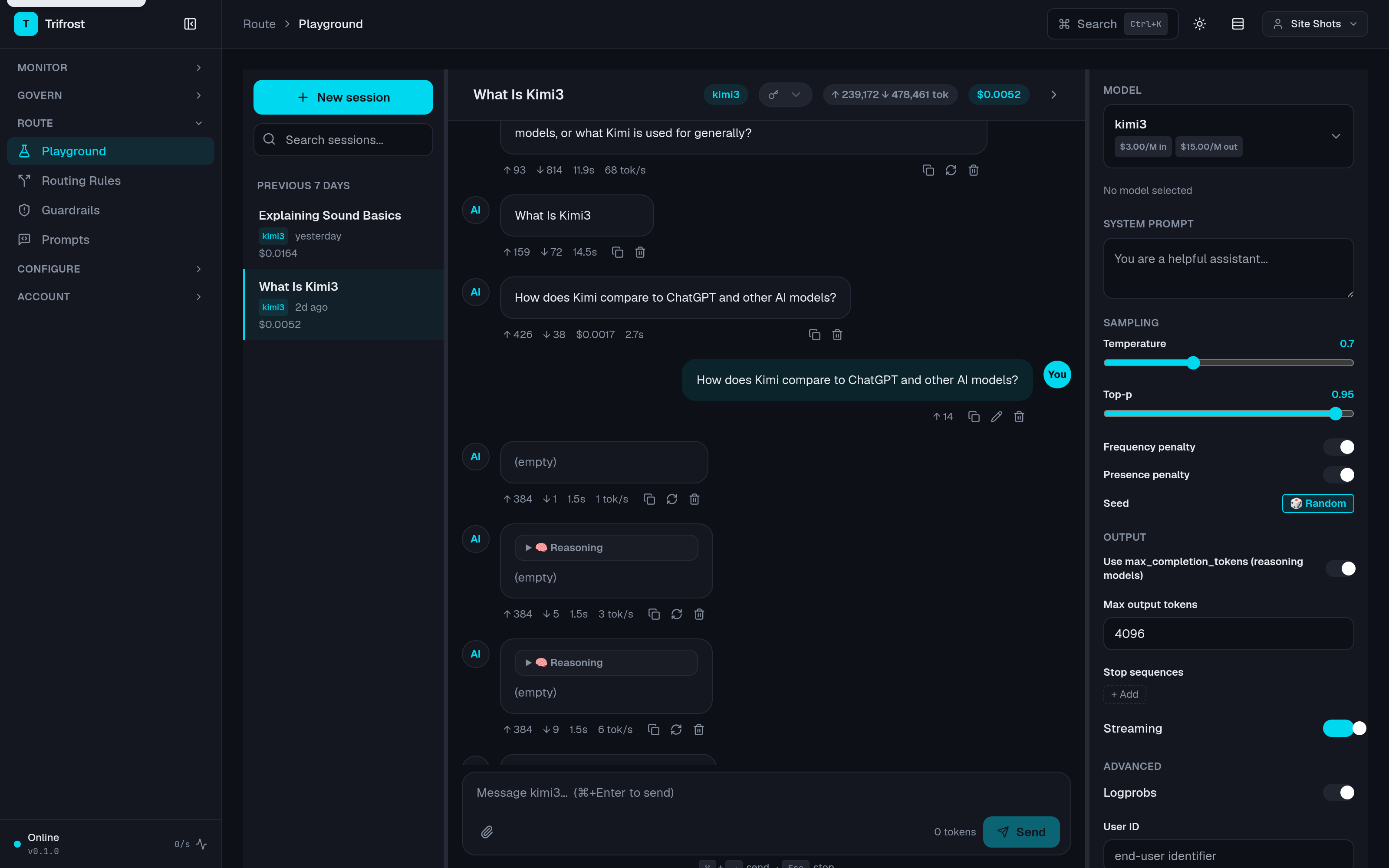Viewport: 1389px width, 868px height.
Task: Open Playground in sidebar
Action: [x=110, y=151]
